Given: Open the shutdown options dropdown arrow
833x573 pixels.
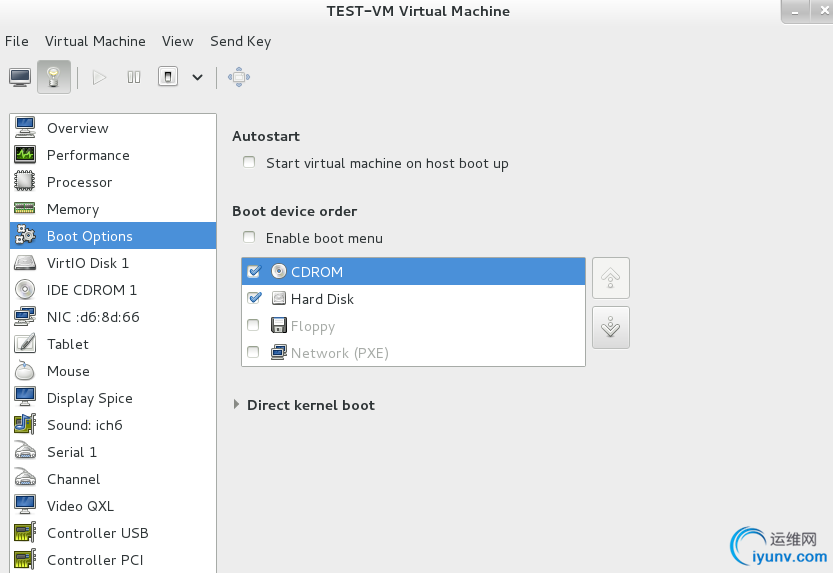Looking at the screenshot, I should coord(197,77).
